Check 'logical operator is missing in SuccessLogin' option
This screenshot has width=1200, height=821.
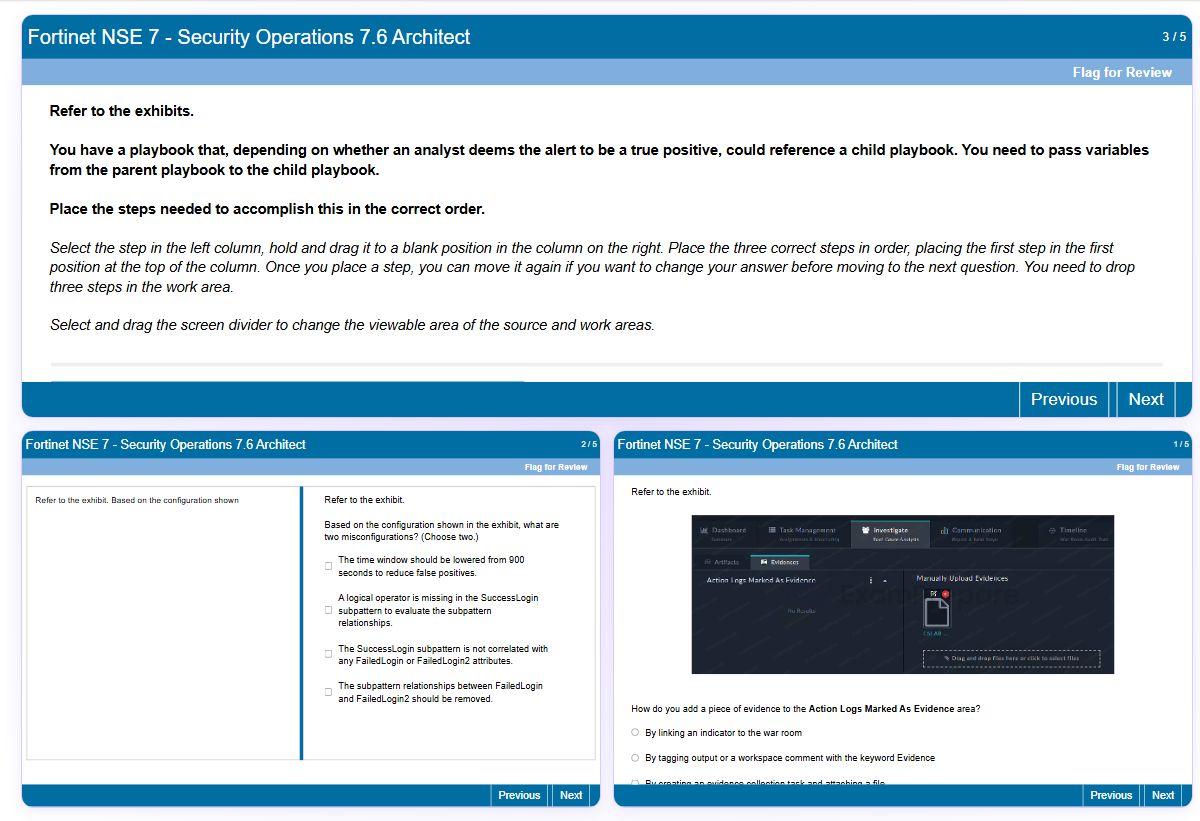pyautogui.click(x=328, y=610)
